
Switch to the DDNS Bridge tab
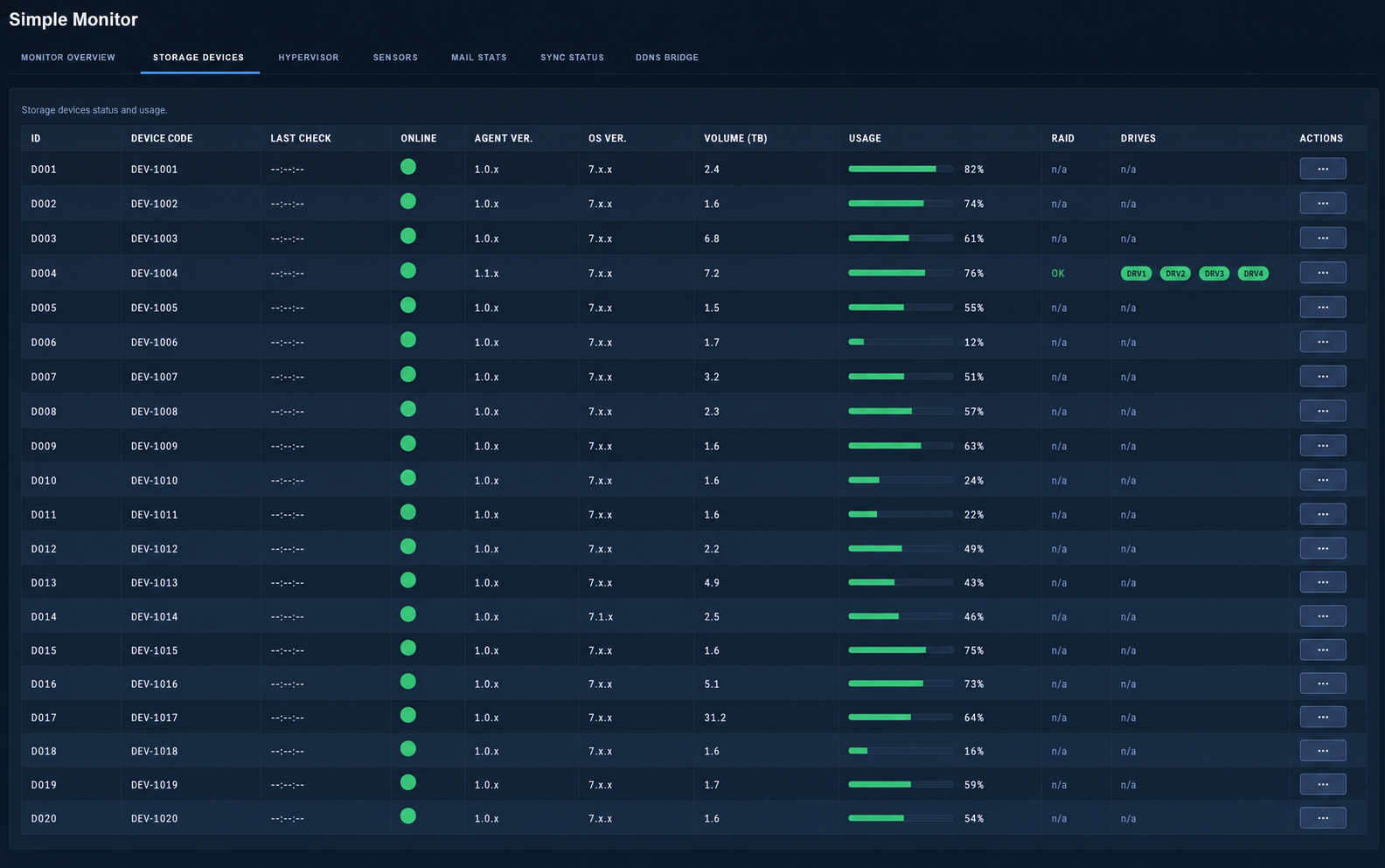point(667,58)
